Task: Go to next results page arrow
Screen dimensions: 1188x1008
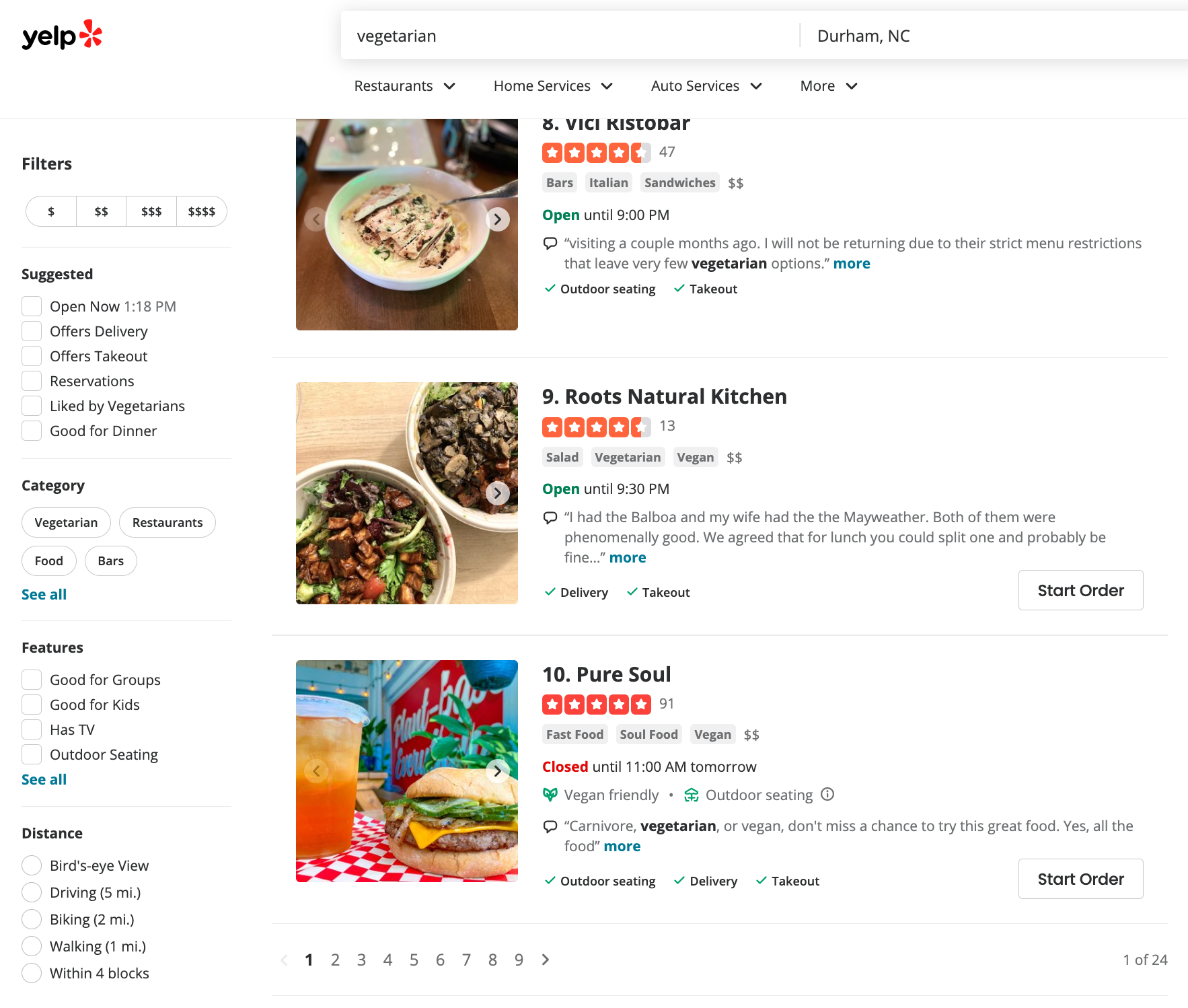Action: pyautogui.click(x=546, y=960)
